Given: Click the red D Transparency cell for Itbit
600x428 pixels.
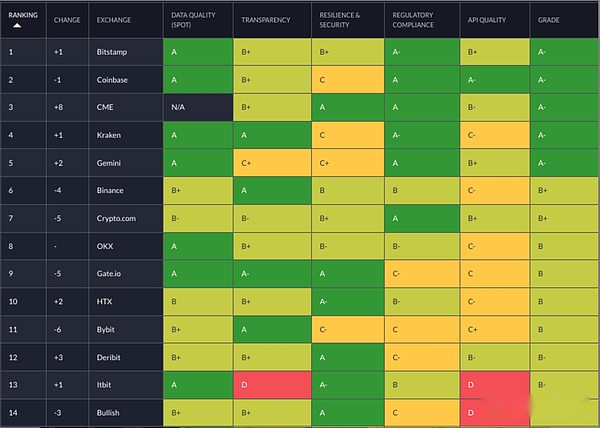Looking at the screenshot, I should pyautogui.click(x=272, y=385).
